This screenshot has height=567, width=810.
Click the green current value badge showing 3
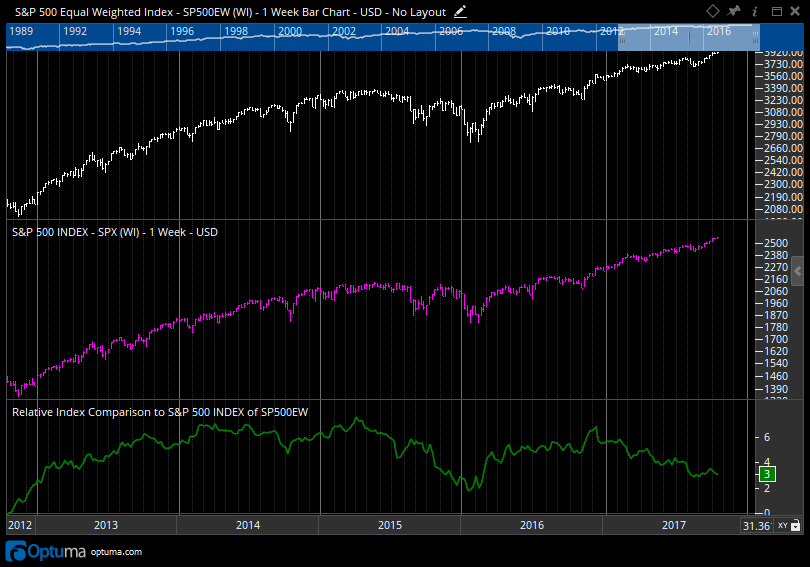click(x=767, y=474)
